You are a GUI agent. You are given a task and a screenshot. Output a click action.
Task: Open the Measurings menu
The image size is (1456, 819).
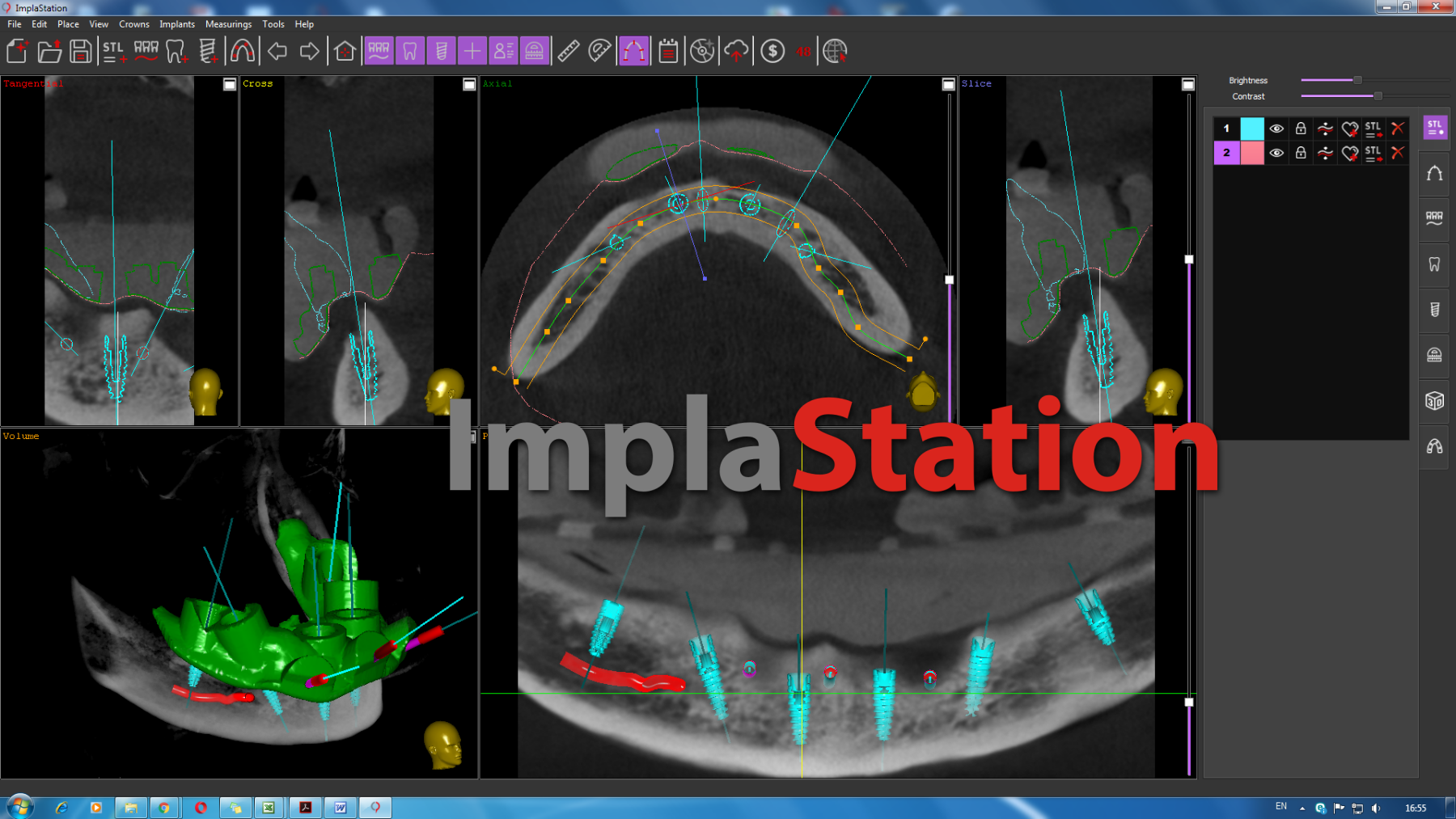(x=229, y=24)
